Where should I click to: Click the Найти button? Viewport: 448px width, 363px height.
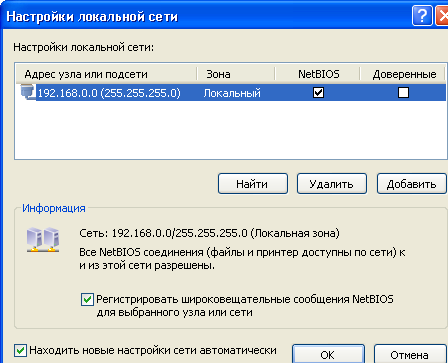pyautogui.click(x=253, y=184)
